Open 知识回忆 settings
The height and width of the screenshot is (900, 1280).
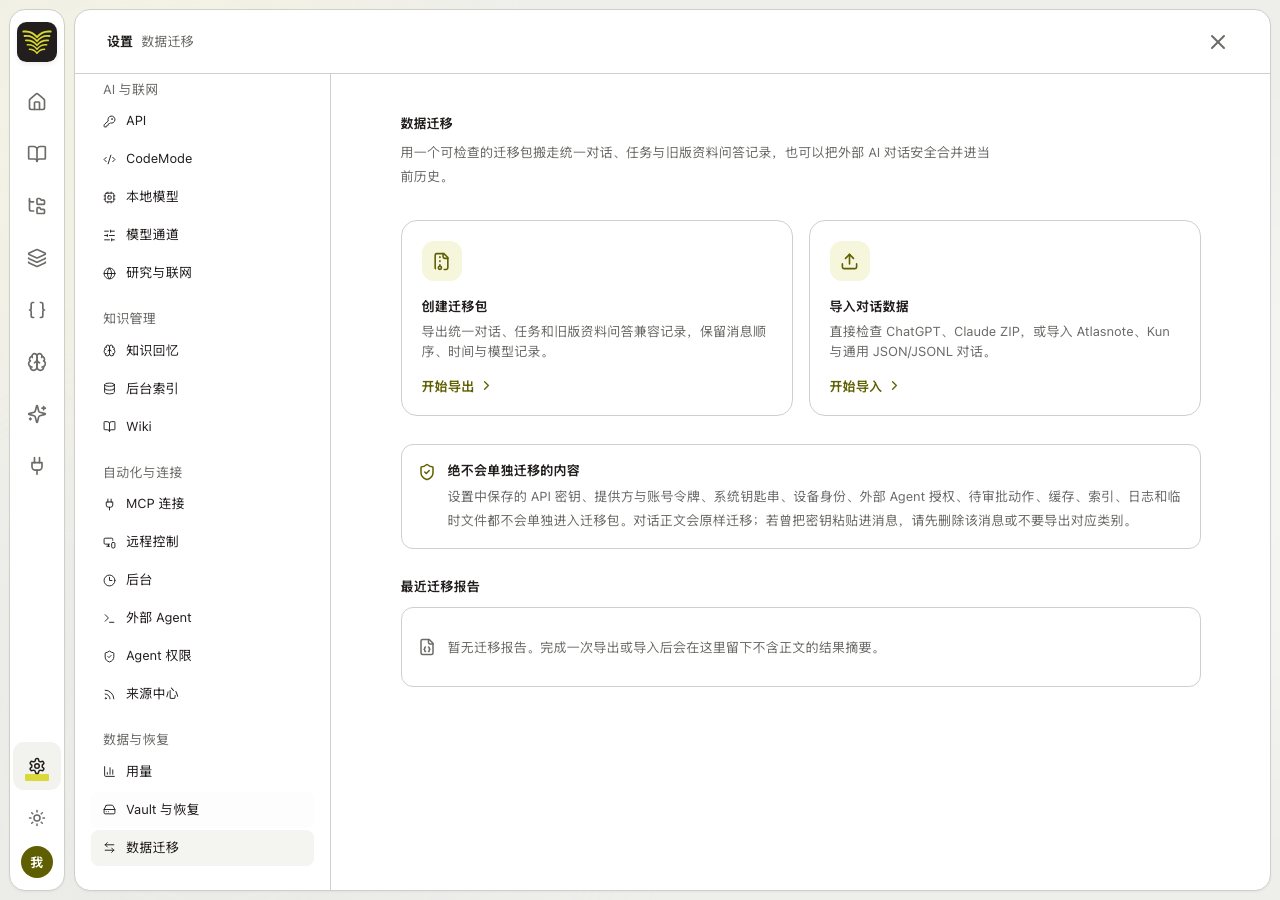[x=202, y=351]
